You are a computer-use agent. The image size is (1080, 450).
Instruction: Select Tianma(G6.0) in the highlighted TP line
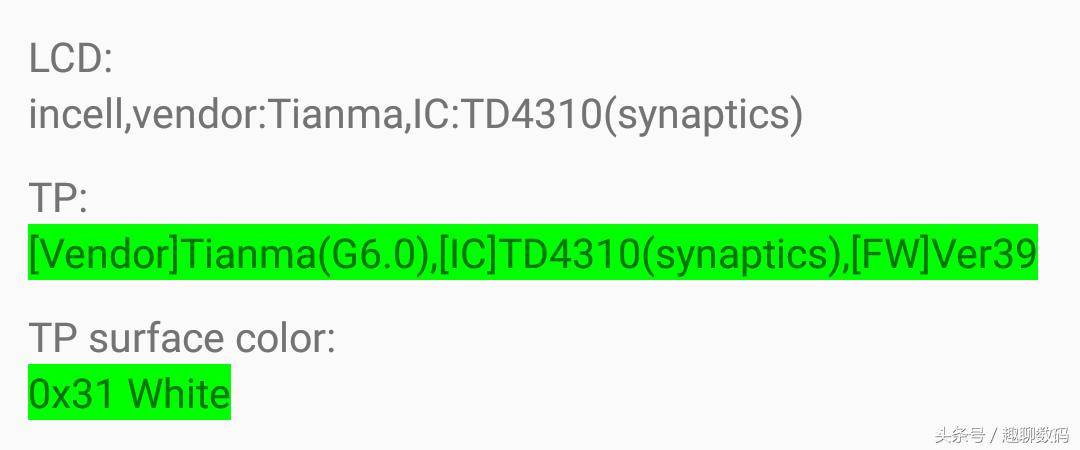[x=308, y=255]
